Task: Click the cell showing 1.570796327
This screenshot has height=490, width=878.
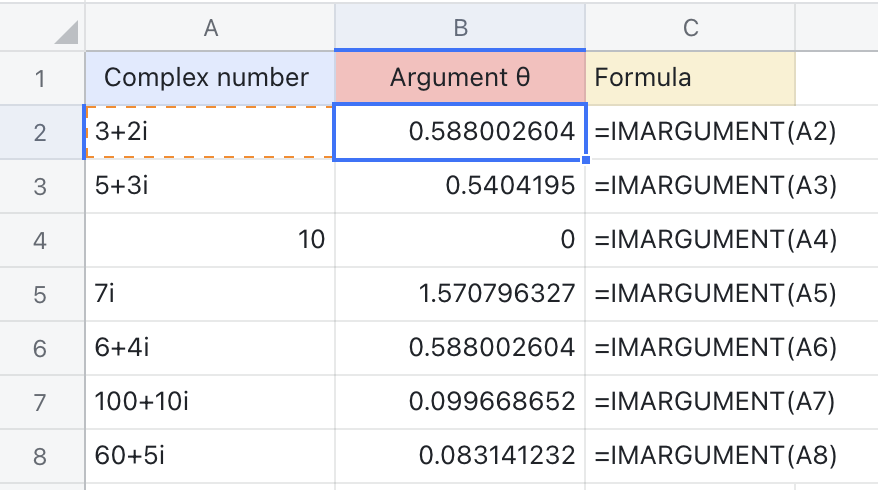Action: click(460, 294)
